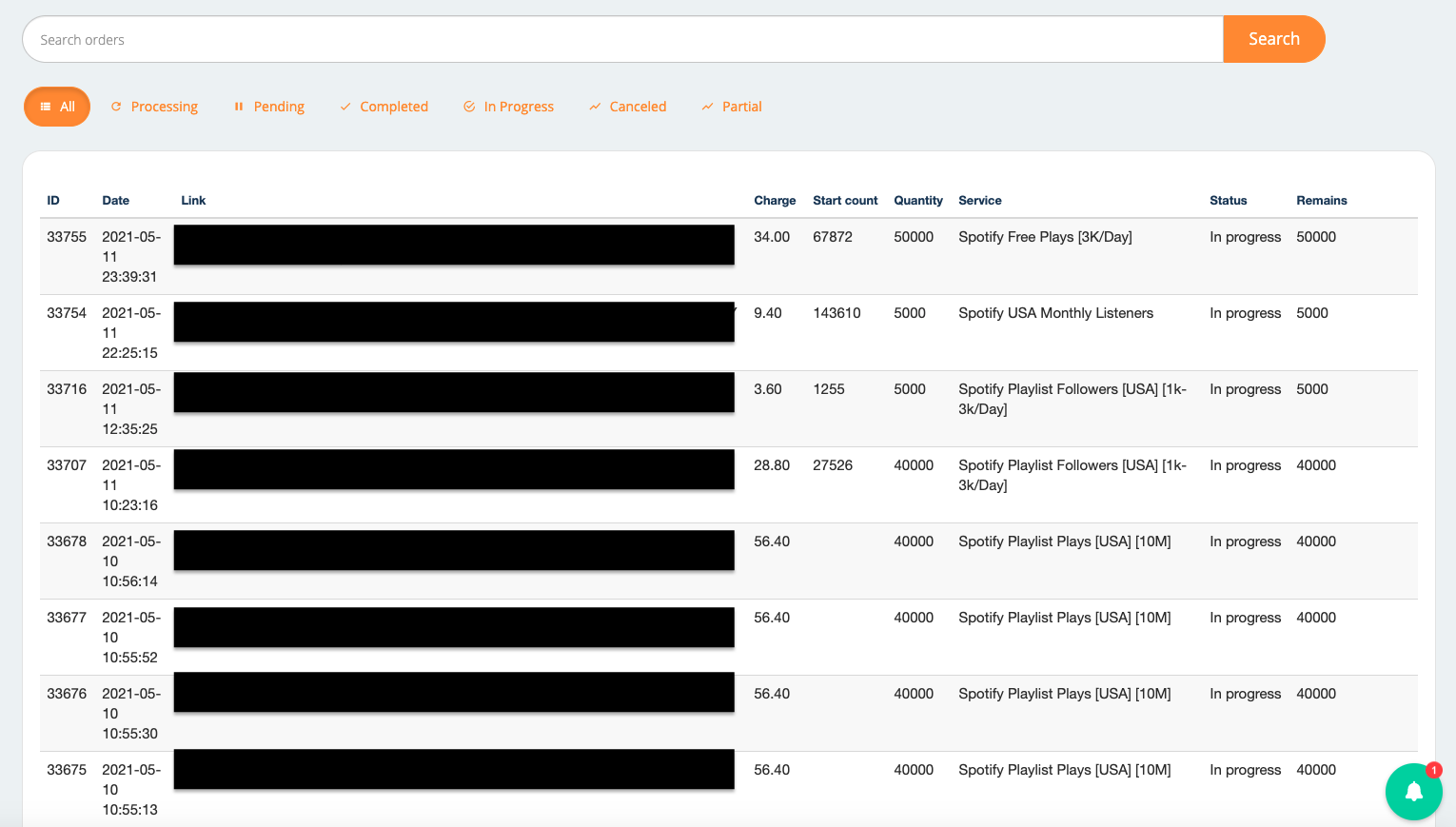Image resolution: width=1456 pixels, height=827 pixels.
Task: Click the Remains column header
Action: pyautogui.click(x=1321, y=200)
